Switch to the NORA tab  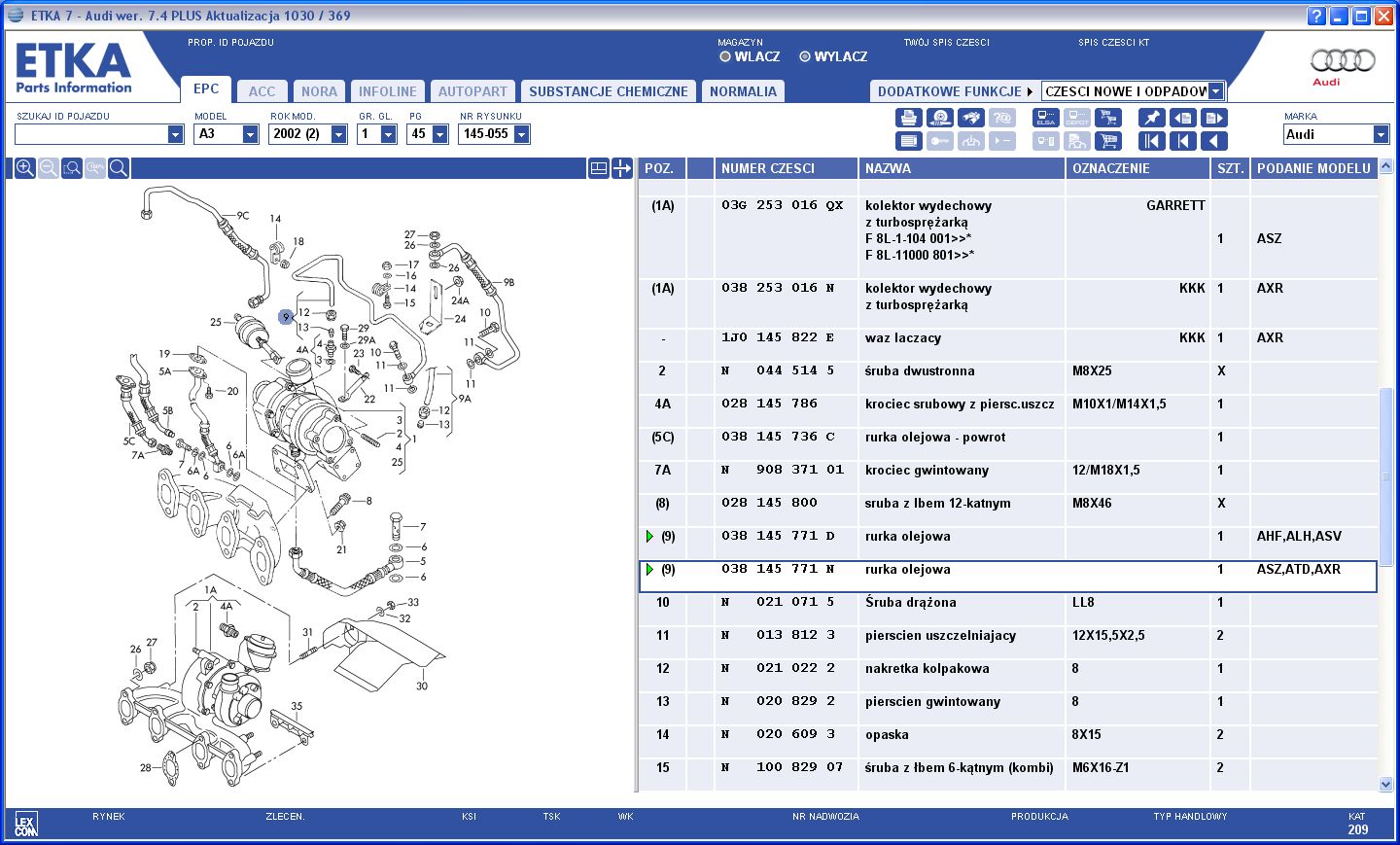pyautogui.click(x=319, y=91)
